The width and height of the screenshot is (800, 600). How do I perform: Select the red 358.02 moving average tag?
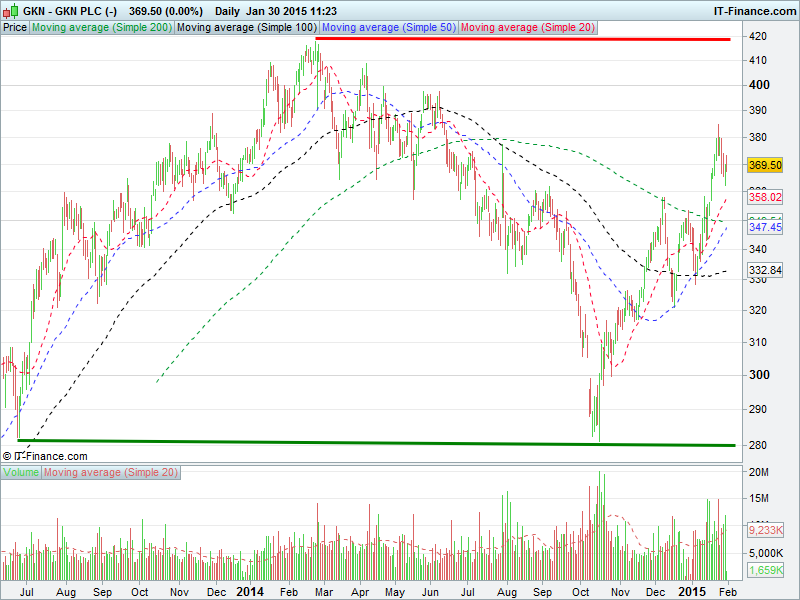click(764, 198)
